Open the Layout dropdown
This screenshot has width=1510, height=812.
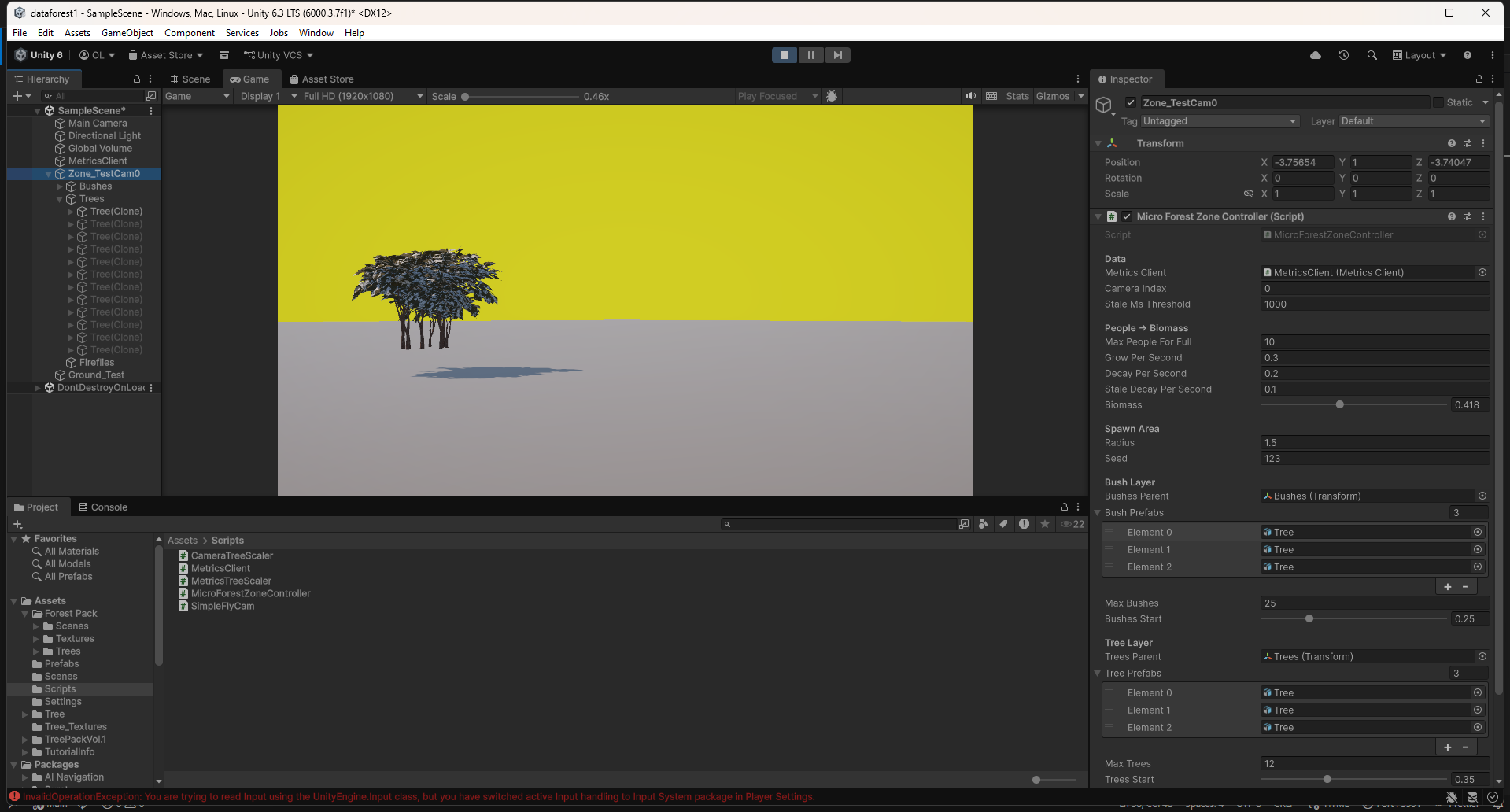coord(1420,55)
